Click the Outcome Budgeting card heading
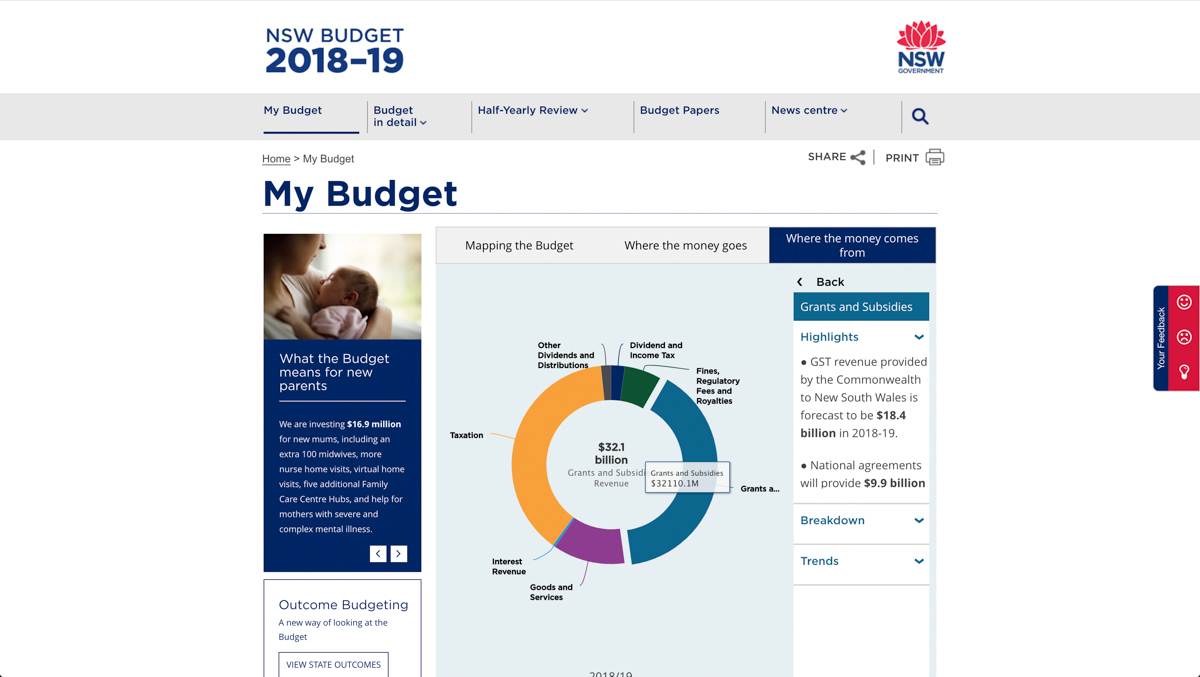 pos(343,605)
